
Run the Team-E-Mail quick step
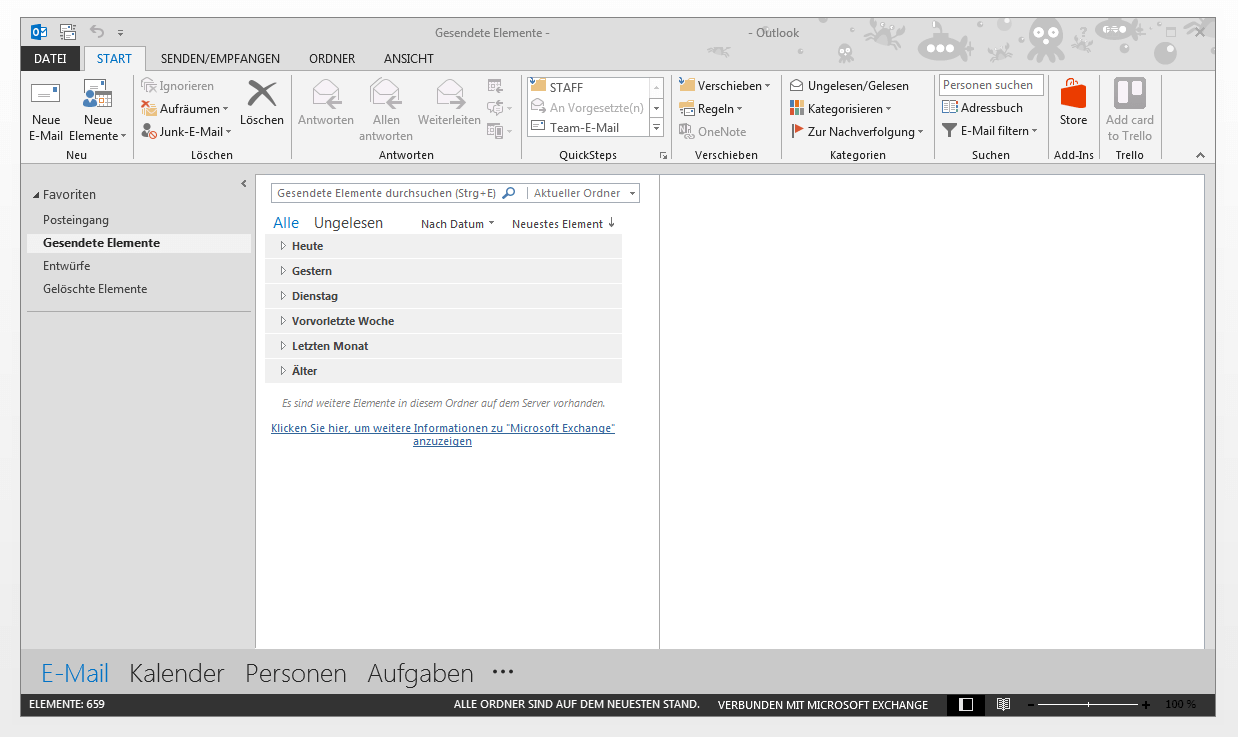[588, 127]
